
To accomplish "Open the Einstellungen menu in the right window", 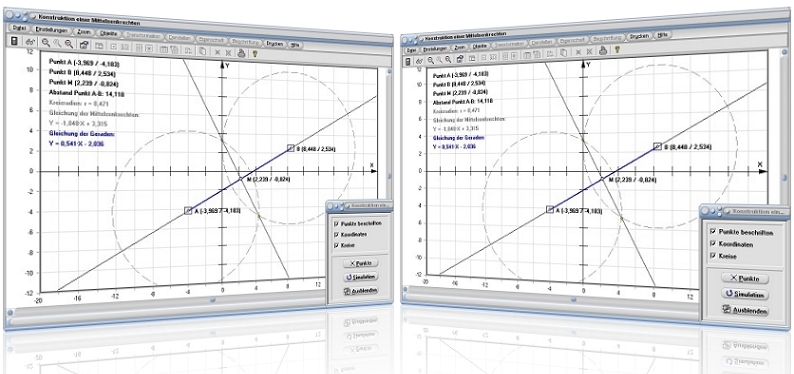I will [x=435, y=49].
